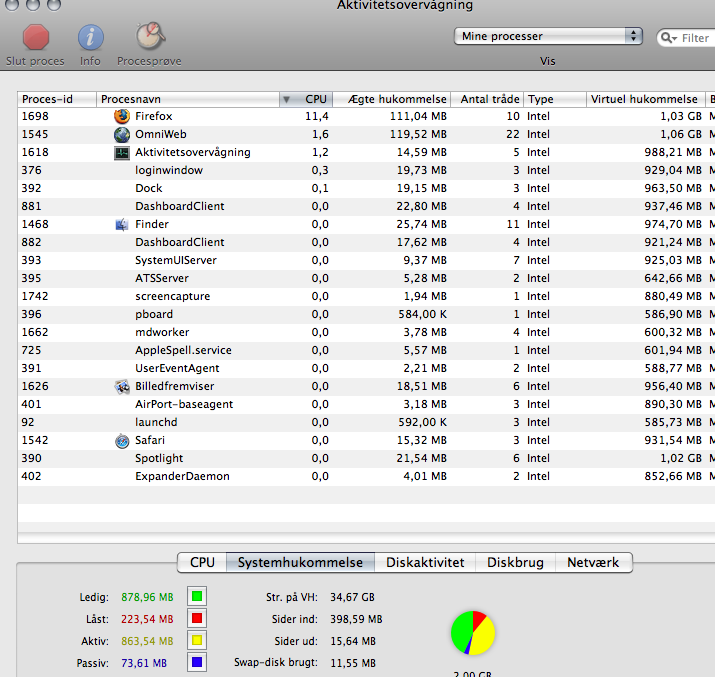
Task: Select the UserEventAgent process
Action: tap(367, 369)
